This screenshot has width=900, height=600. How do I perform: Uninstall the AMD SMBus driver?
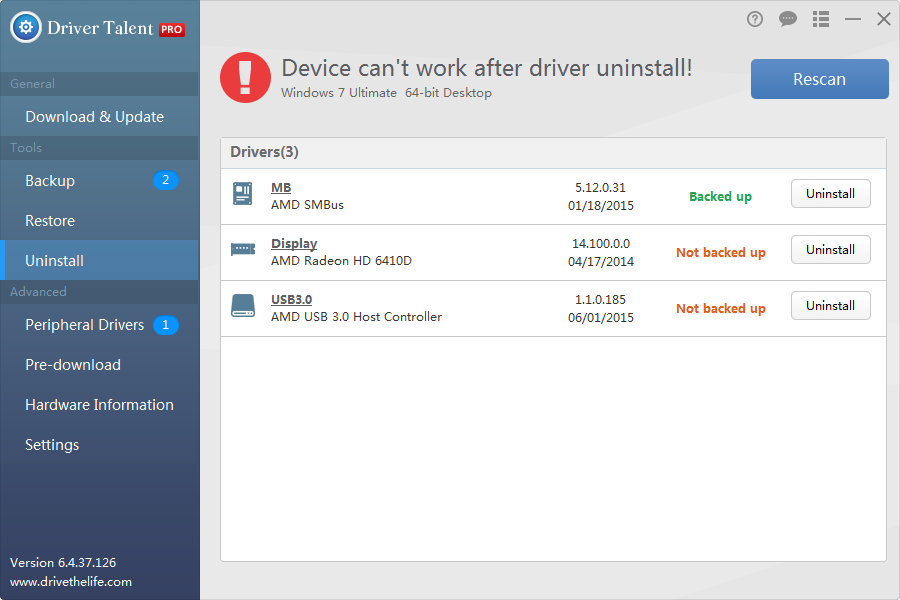(x=831, y=193)
